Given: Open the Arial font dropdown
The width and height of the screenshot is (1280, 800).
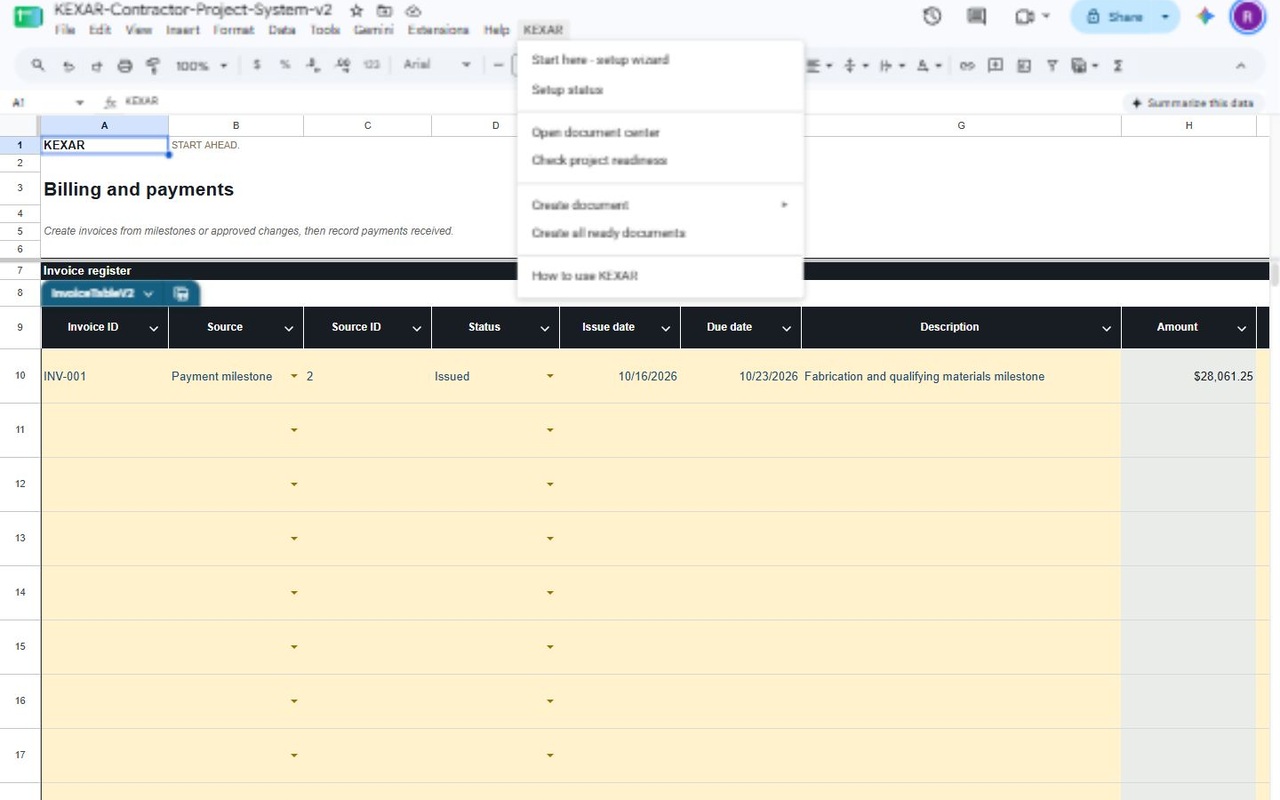Looking at the screenshot, I should pos(436,65).
